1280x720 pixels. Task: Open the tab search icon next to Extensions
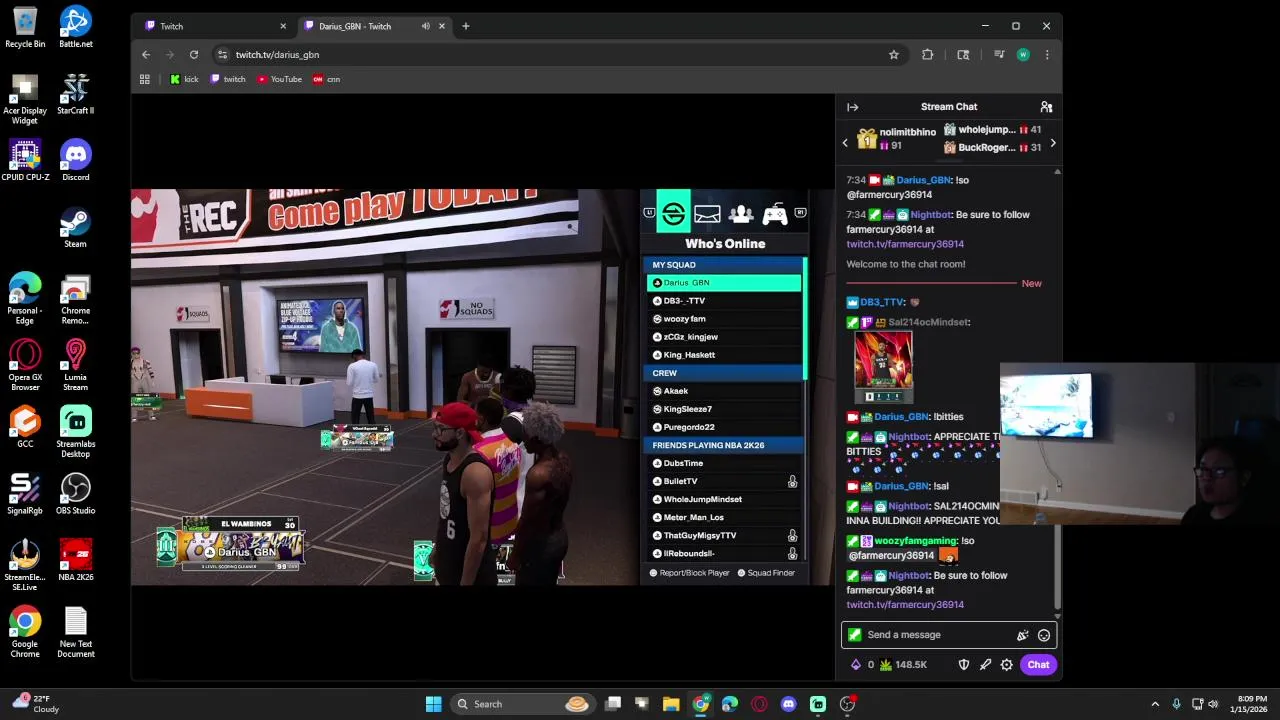click(x=963, y=55)
